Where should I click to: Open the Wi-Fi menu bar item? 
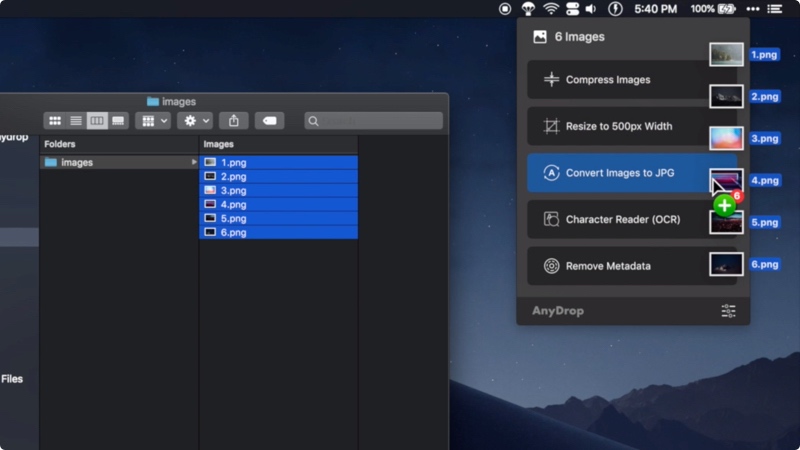click(x=551, y=9)
